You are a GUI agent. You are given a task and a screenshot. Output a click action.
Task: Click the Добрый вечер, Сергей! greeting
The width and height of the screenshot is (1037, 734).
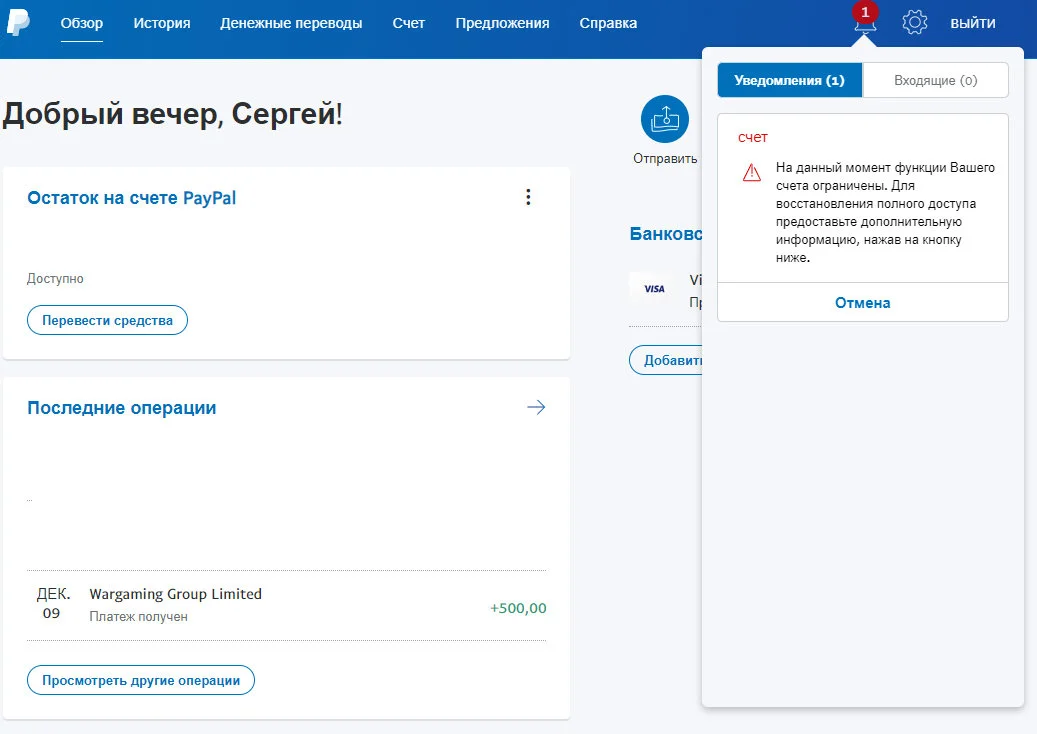coord(173,114)
